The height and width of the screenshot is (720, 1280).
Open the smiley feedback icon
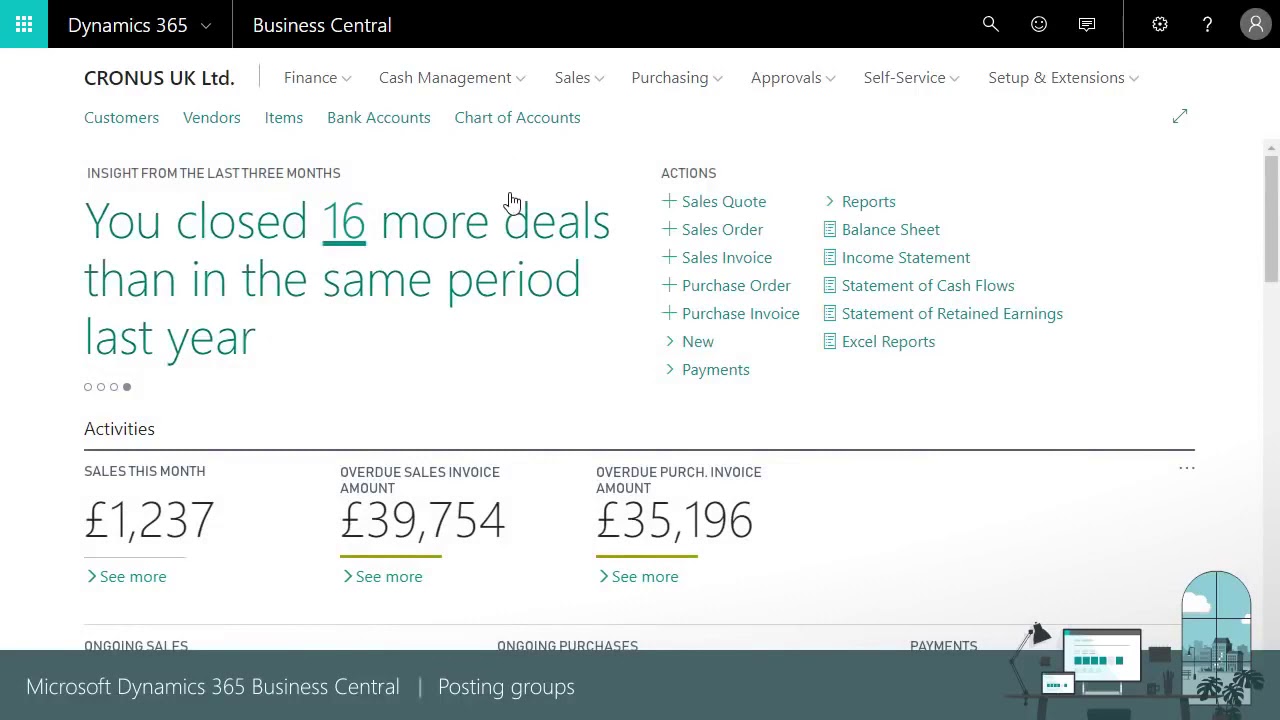1039,24
